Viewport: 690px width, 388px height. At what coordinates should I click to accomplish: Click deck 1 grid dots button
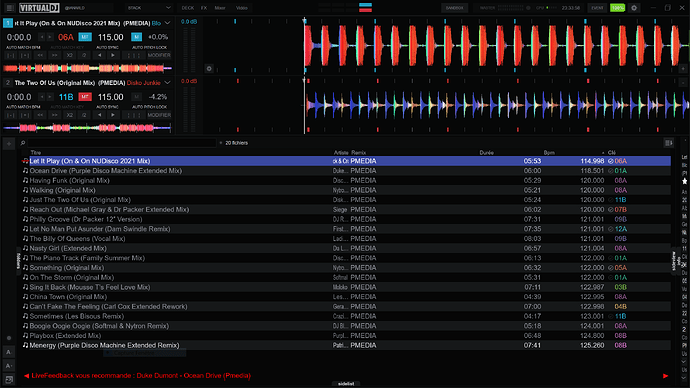(x=133, y=55)
